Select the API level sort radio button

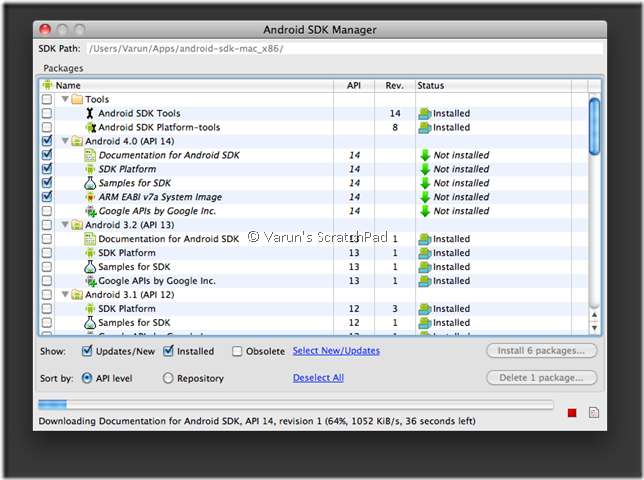click(87, 378)
